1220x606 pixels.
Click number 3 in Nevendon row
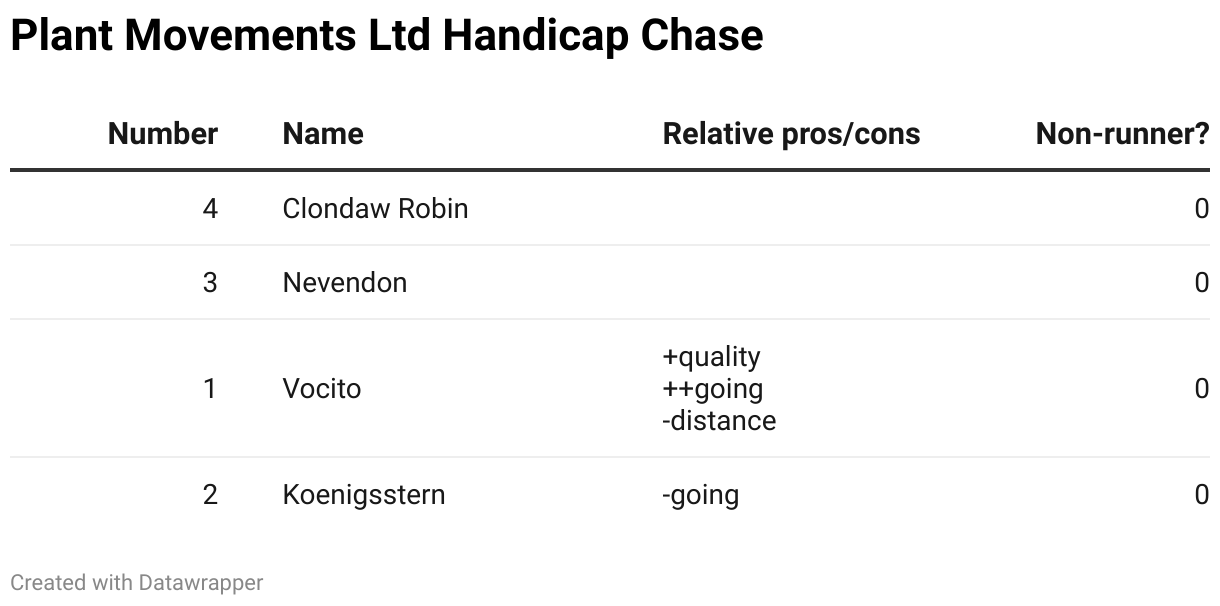click(210, 282)
